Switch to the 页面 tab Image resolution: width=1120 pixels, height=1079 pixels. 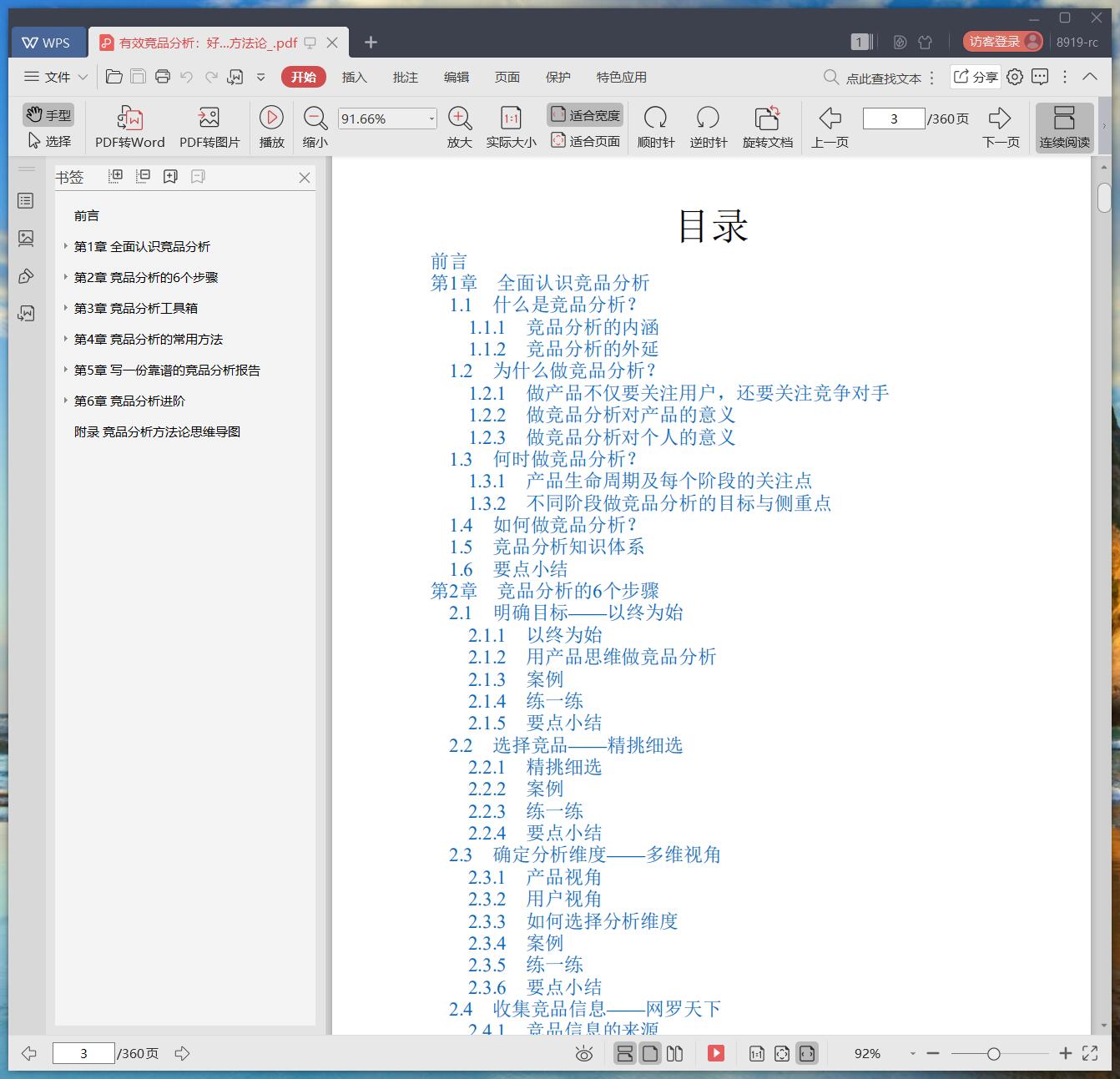[507, 77]
